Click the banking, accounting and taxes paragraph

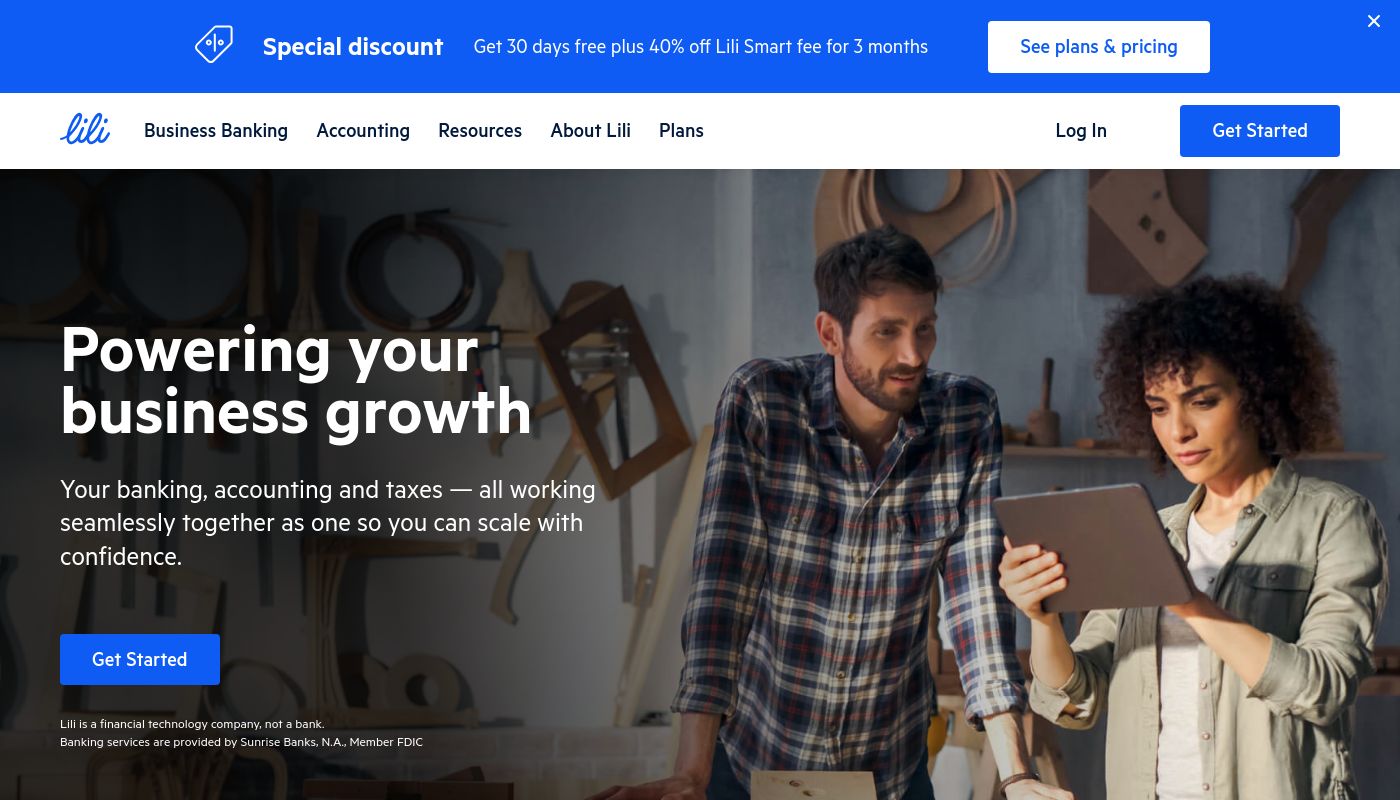(x=328, y=523)
